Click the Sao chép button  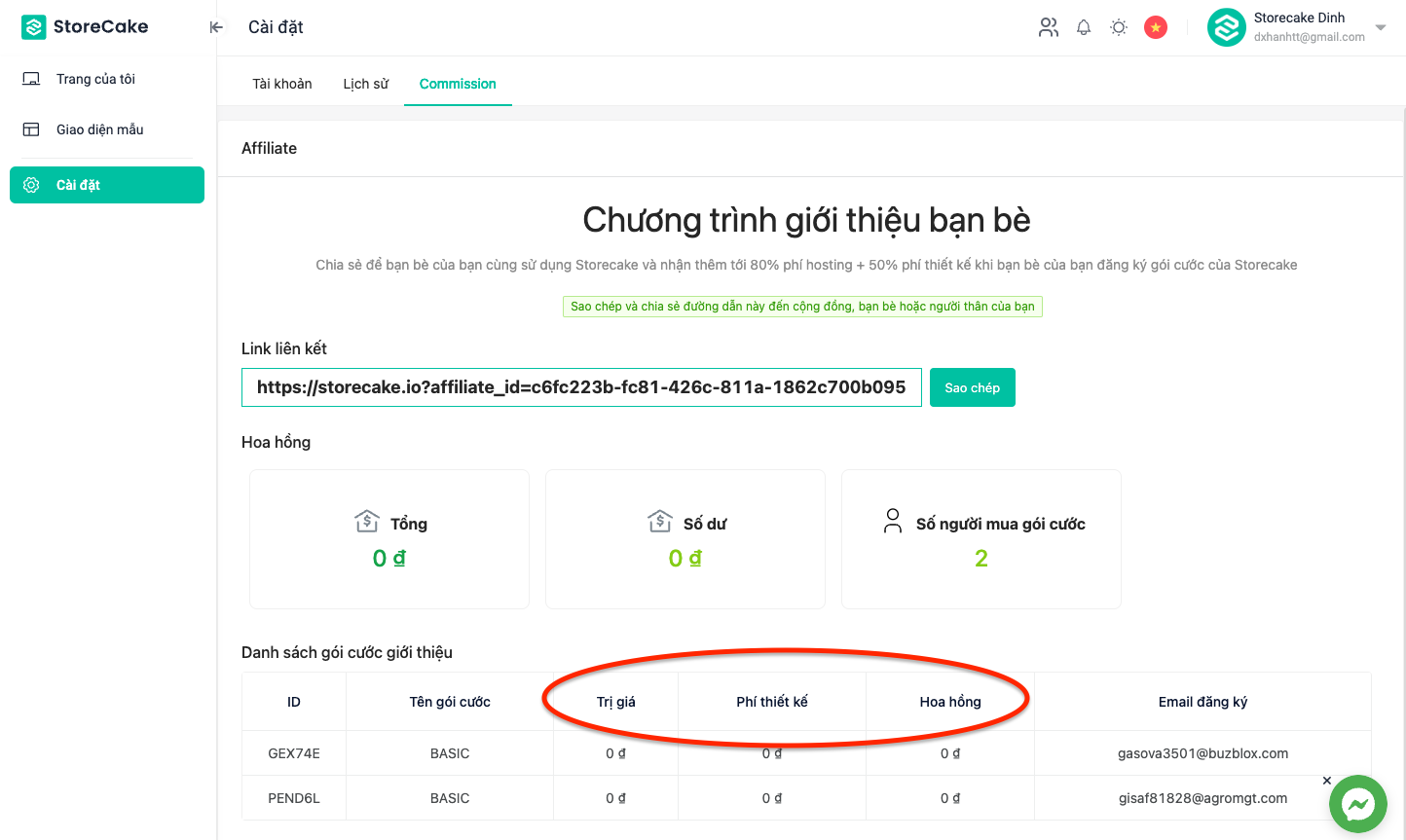(972, 387)
